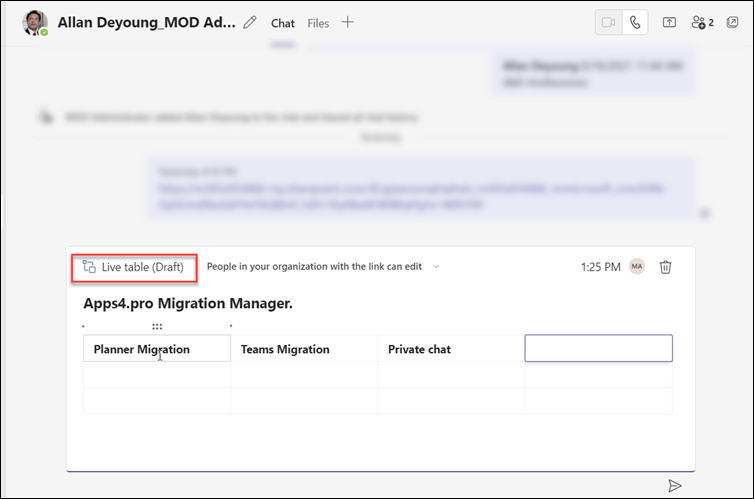Switch to the Files tab
The height and width of the screenshot is (499, 754).
pyautogui.click(x=318, y=23)
